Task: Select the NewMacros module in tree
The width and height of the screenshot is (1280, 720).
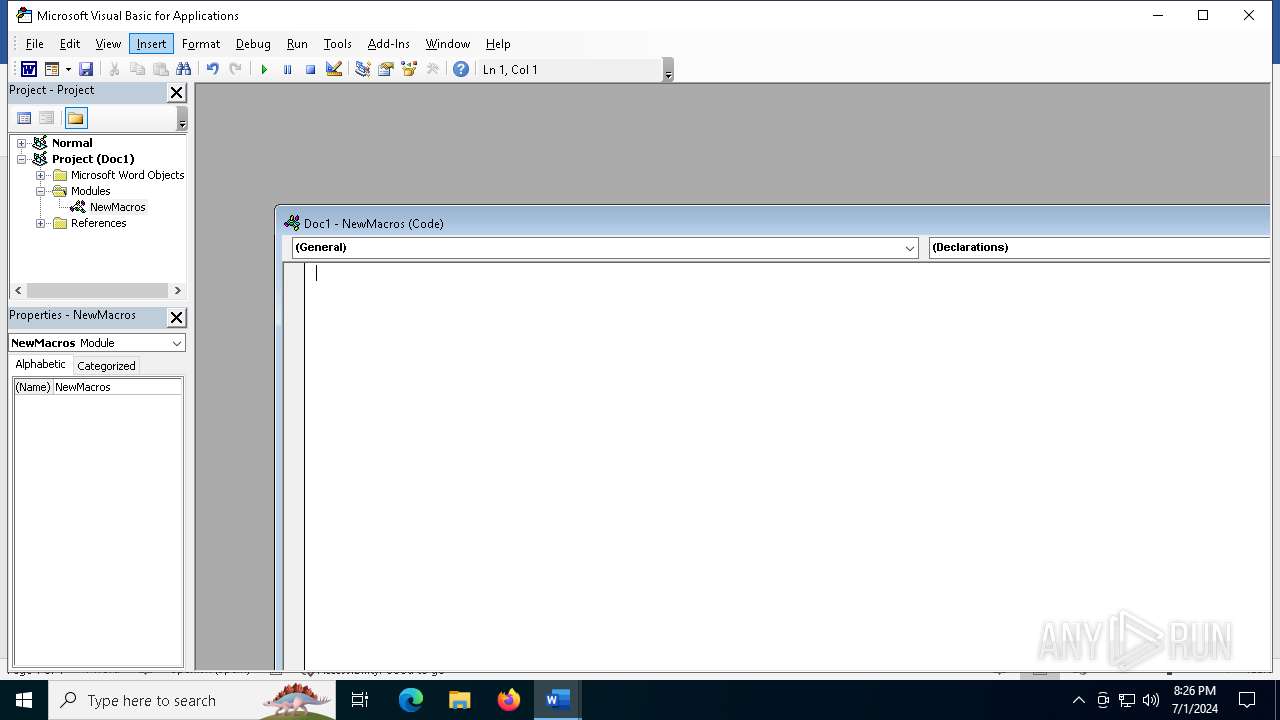Action: 117,207
